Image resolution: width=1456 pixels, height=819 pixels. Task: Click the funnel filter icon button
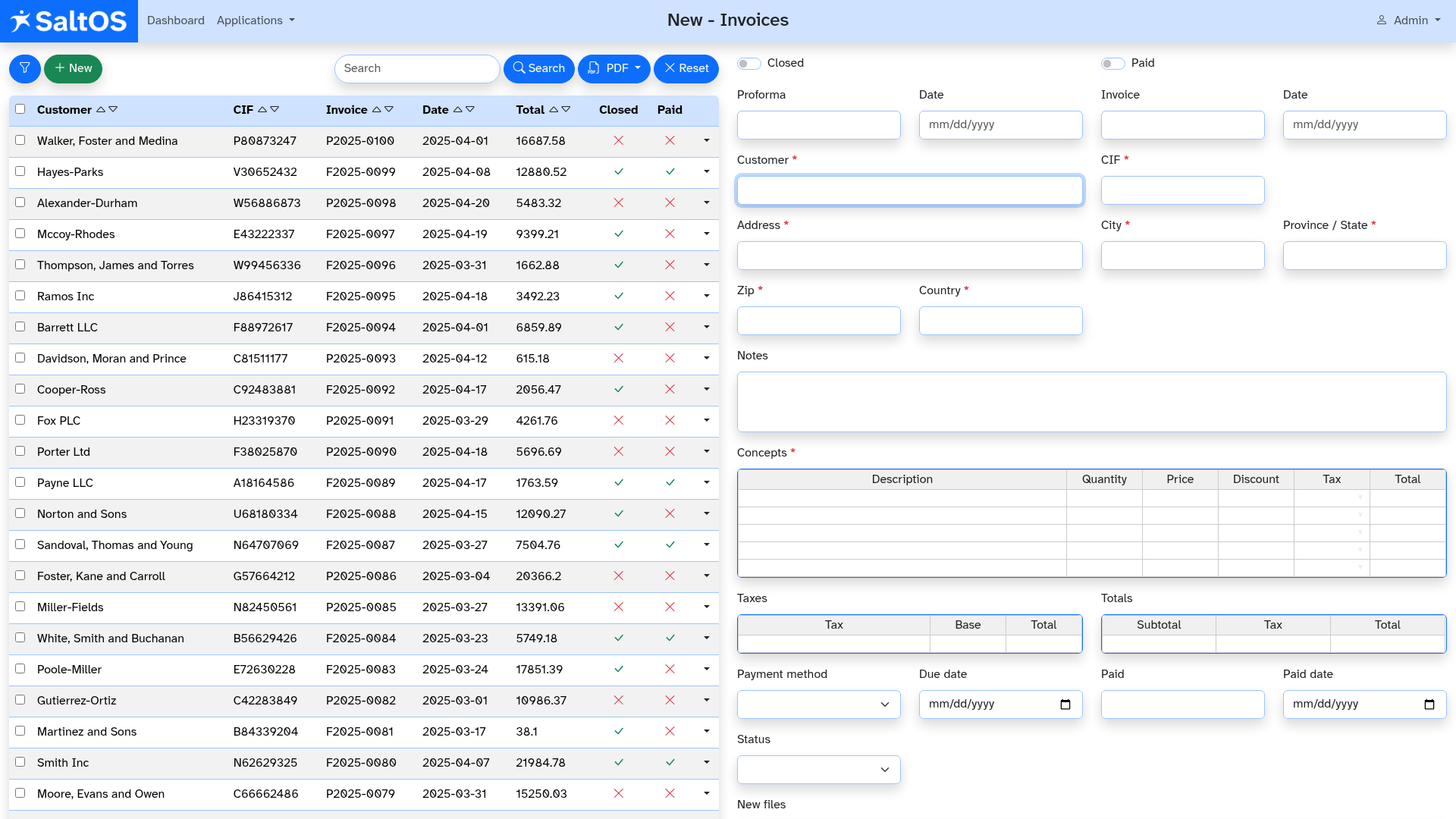pos(25,68)
